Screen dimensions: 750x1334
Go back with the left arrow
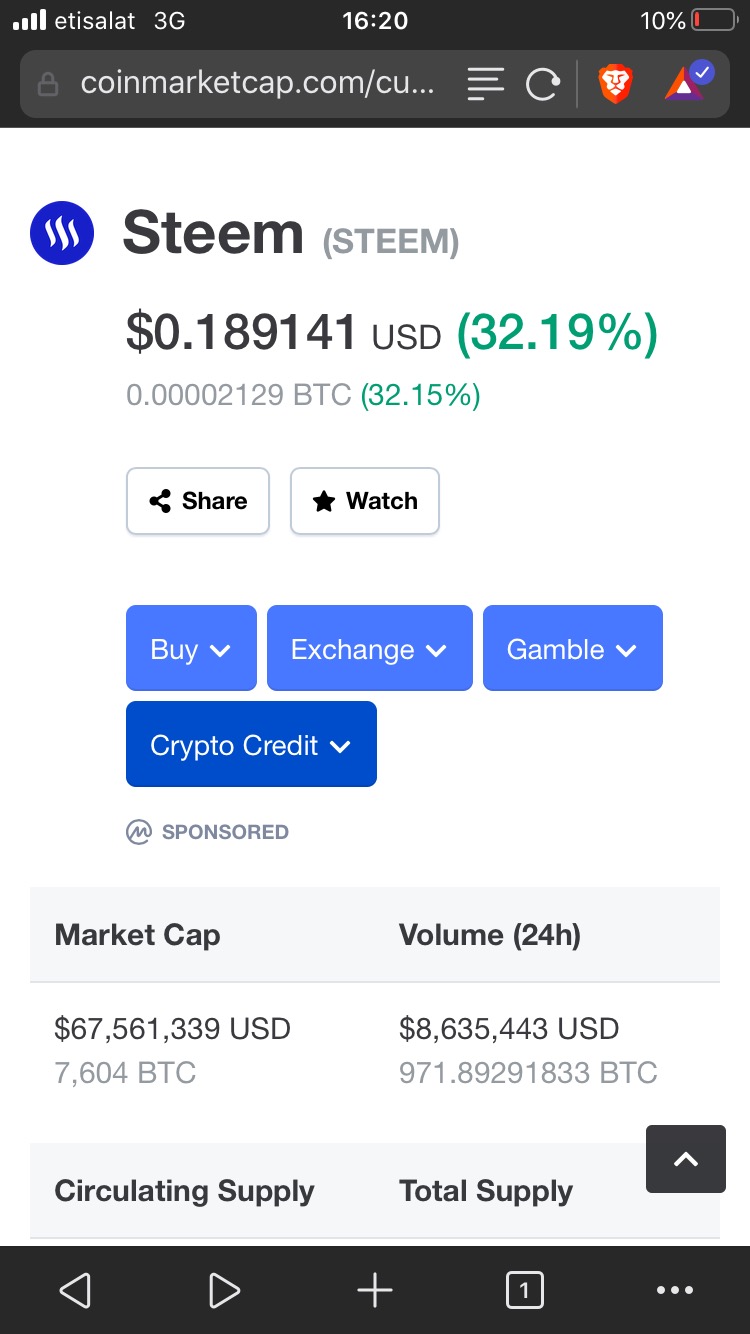[75, 1290]
